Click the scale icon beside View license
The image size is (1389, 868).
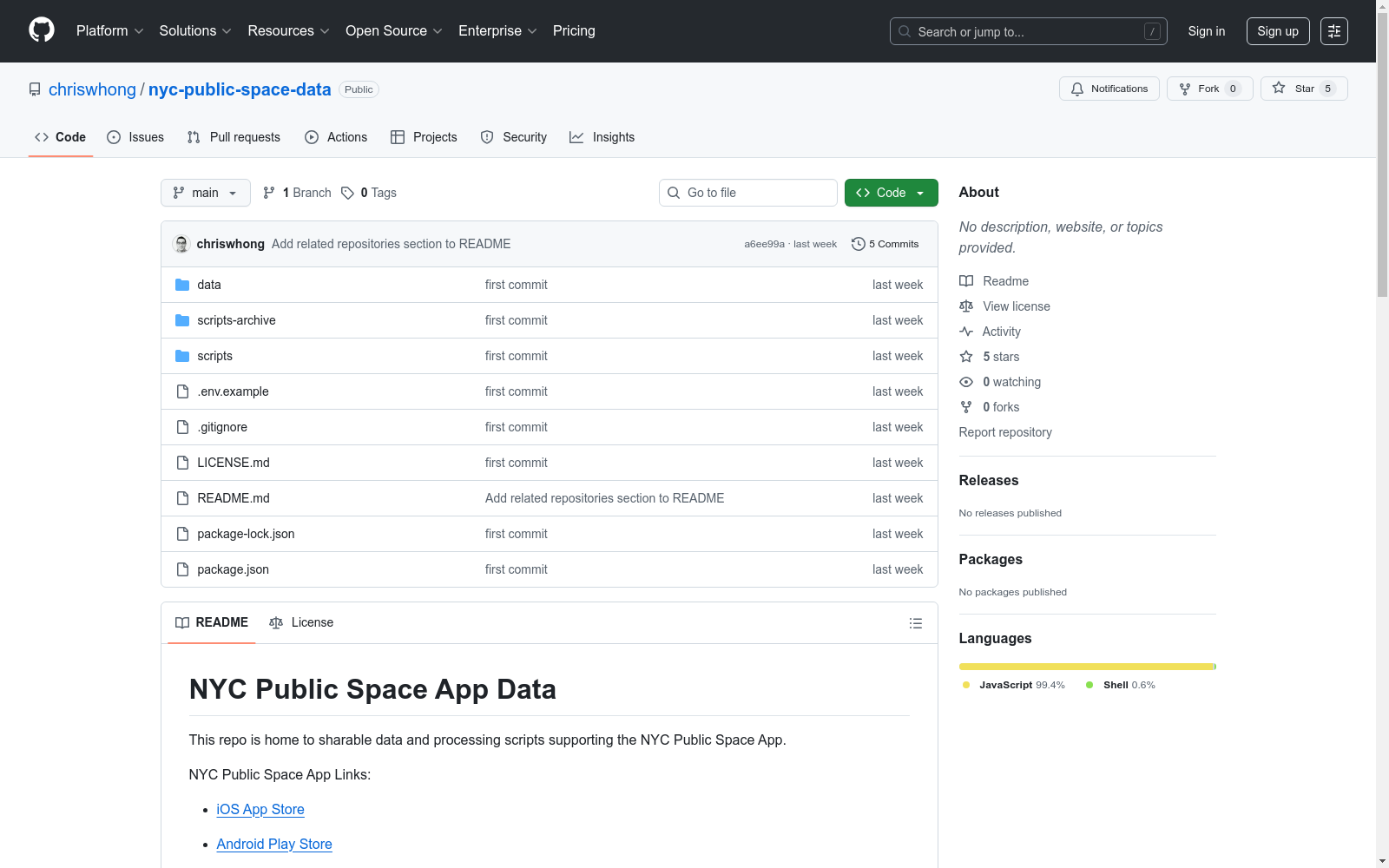coord(966,306)
